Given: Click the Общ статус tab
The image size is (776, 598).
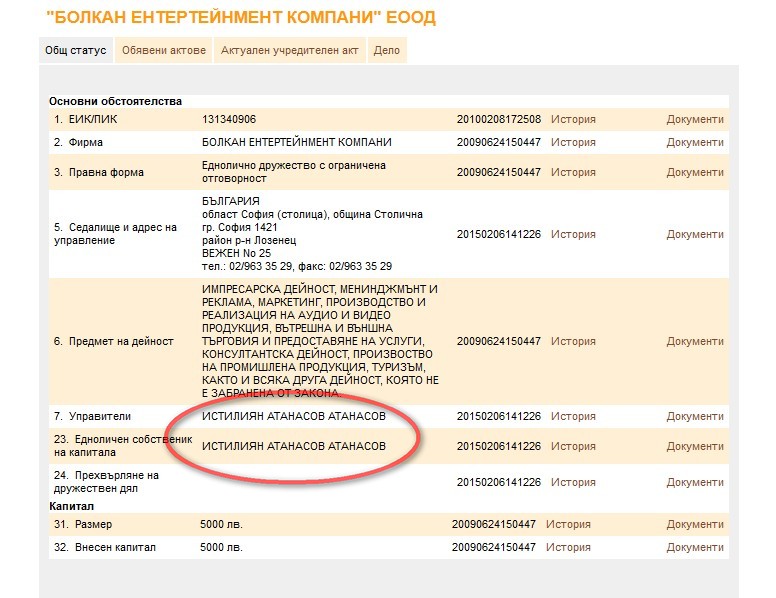Looking at the screenshot, I should click(76, 50).
